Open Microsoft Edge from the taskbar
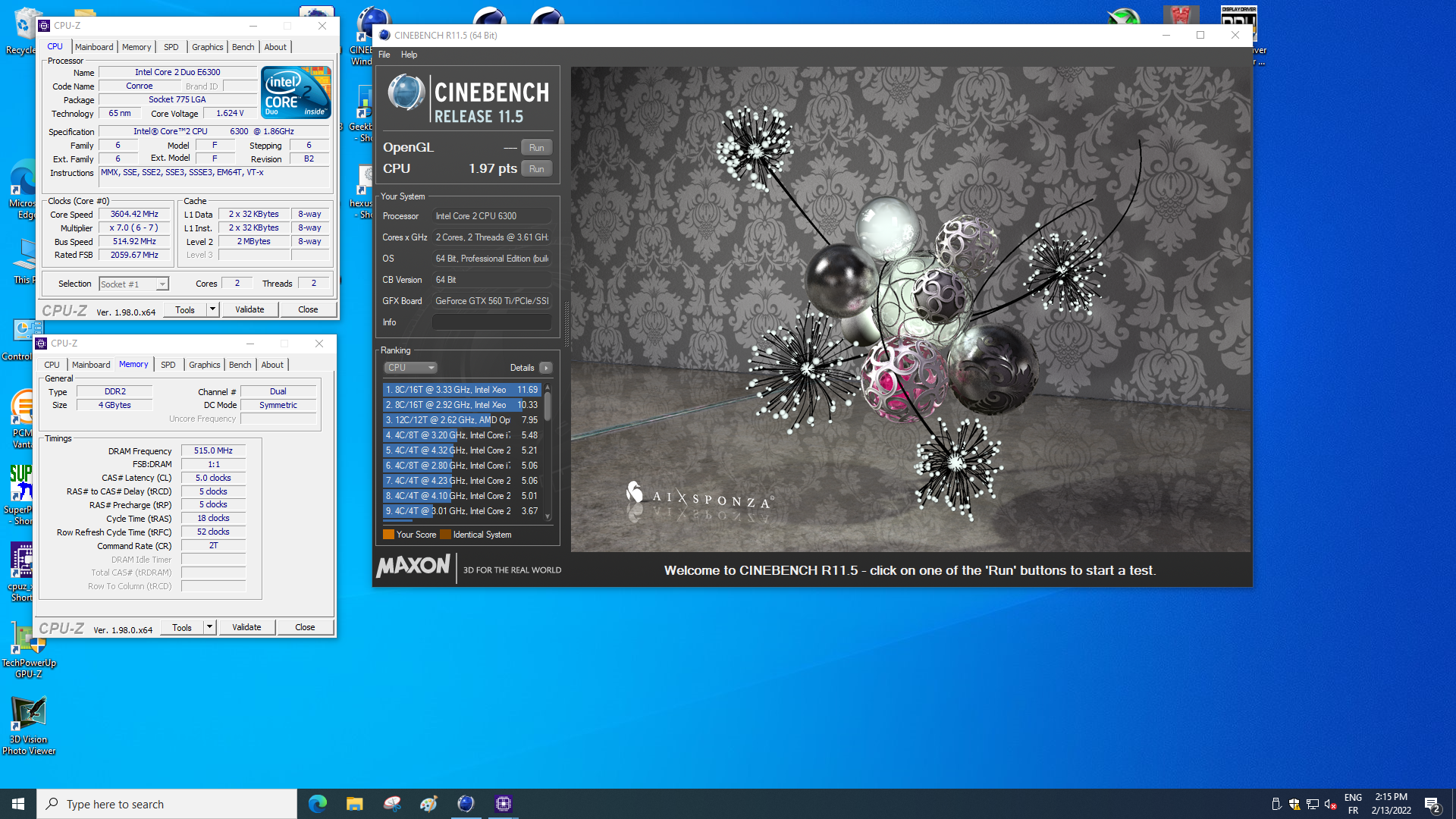This screenshot has height=819, width=1456. [x=317, y=804]
